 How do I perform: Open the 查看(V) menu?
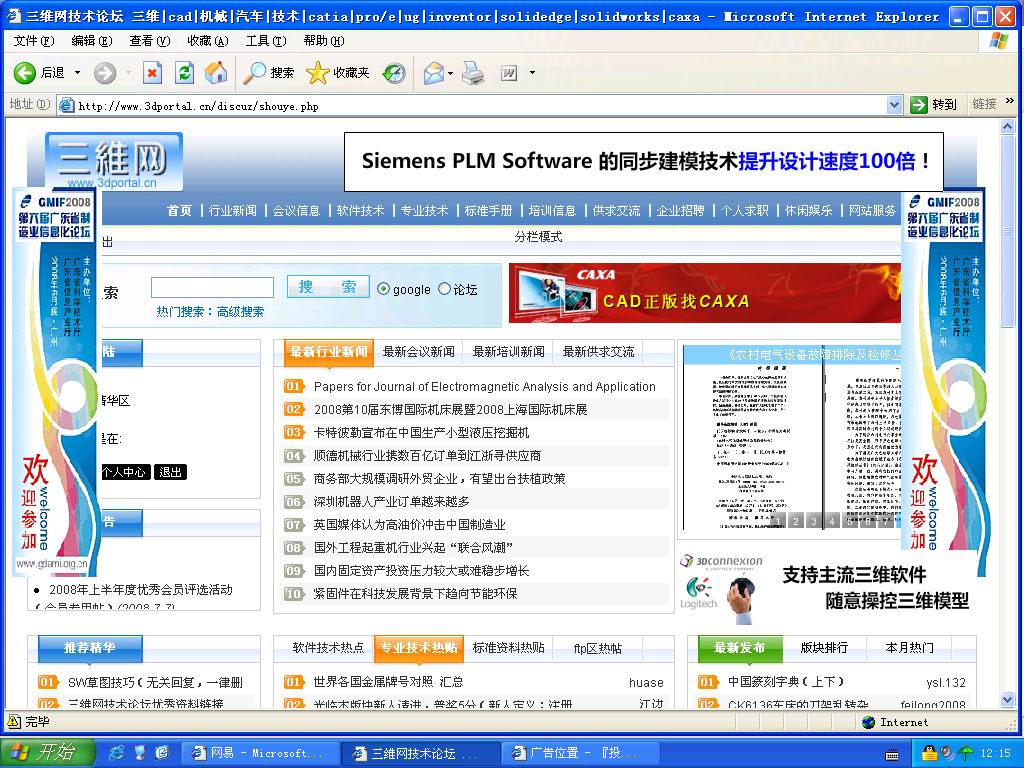point(150,40)
